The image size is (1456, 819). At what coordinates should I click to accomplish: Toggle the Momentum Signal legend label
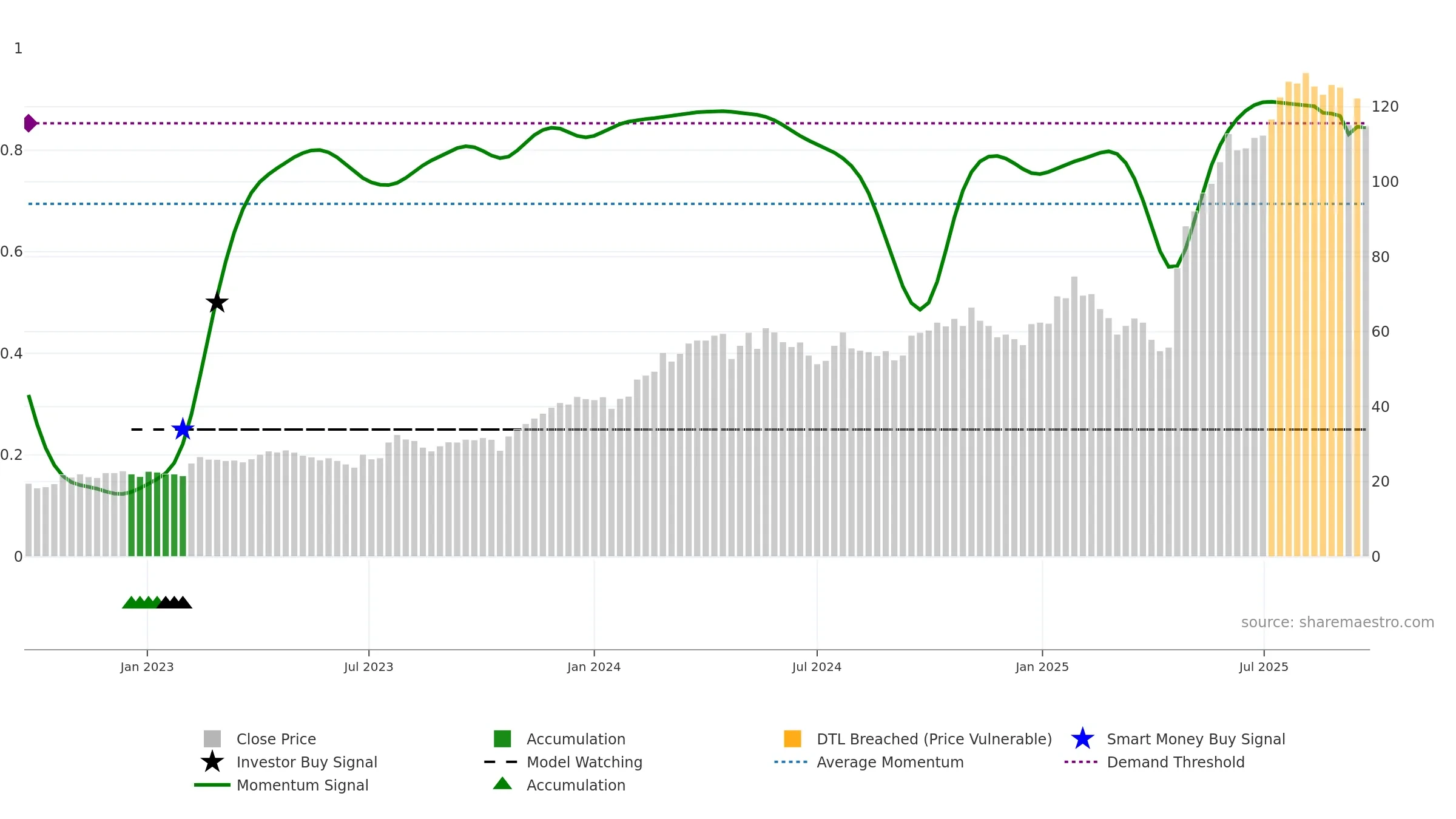point(303,785)
